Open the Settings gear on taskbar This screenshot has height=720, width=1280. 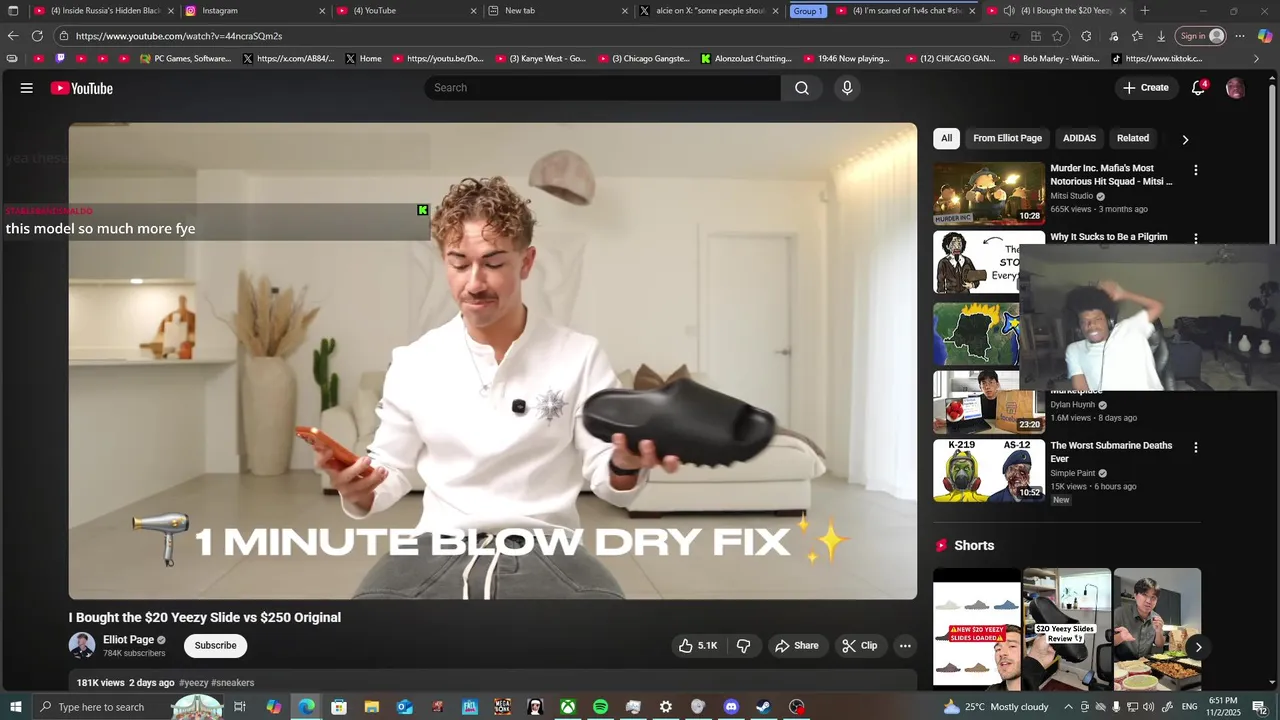click(665, 707)
